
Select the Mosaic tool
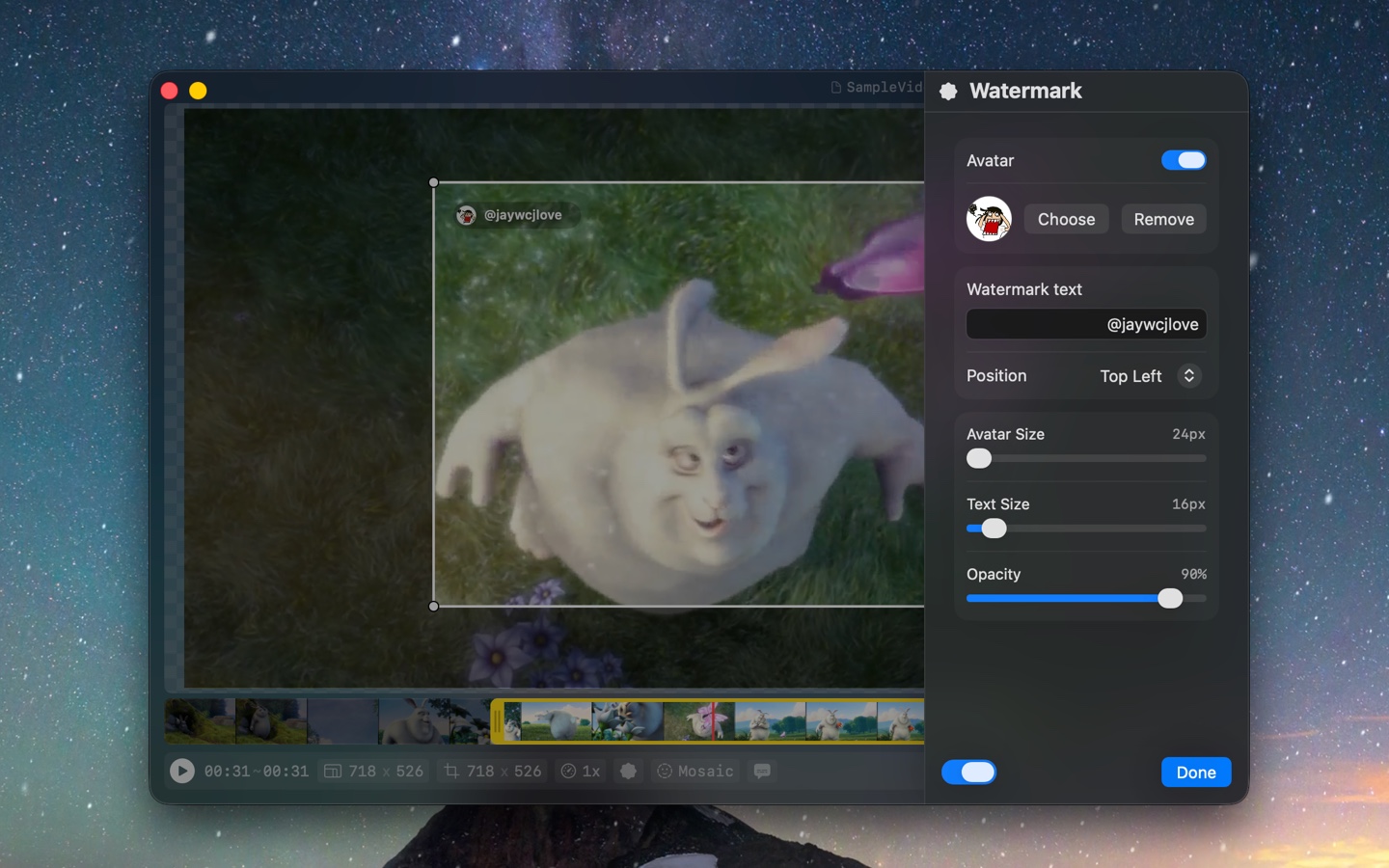pos(694,771)
